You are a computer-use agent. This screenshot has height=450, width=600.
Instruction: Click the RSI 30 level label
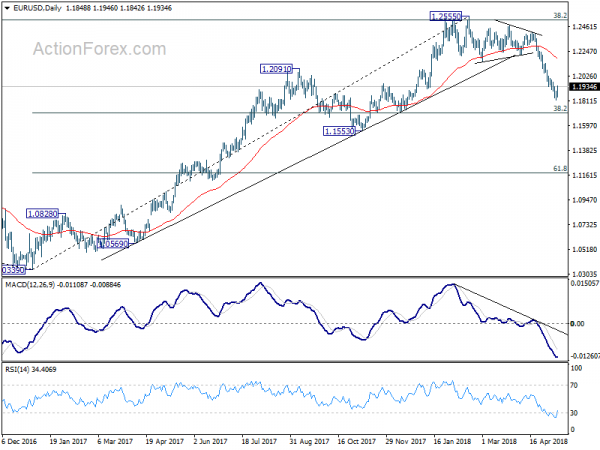(574, 413)
